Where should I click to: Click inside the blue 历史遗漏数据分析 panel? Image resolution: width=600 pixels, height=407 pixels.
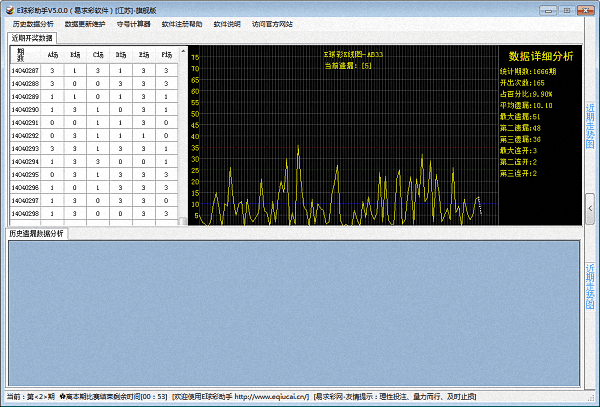pos(294,313)
